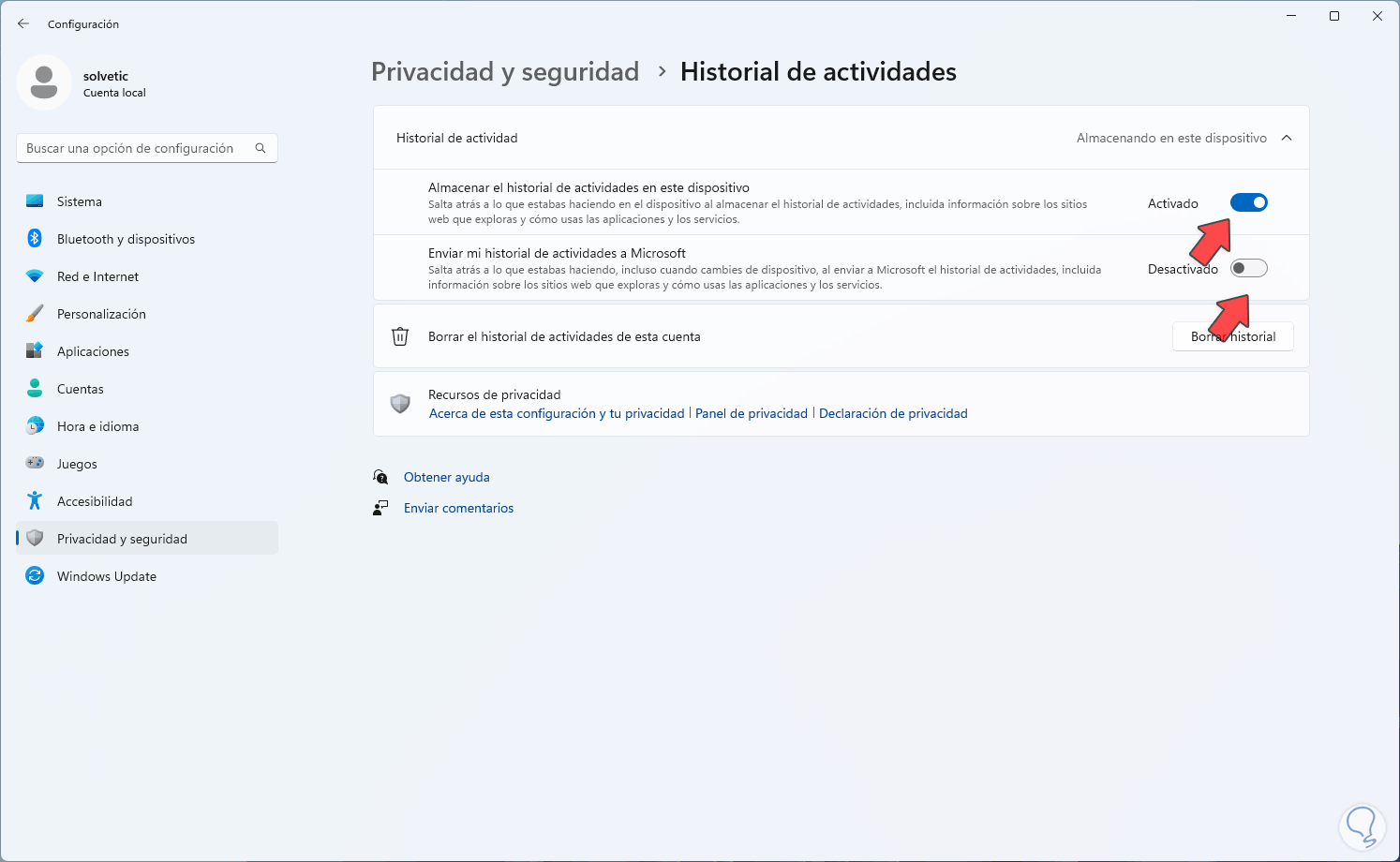
Task: Enable sending activity history to Microsoft
Action: point(1248,269)
